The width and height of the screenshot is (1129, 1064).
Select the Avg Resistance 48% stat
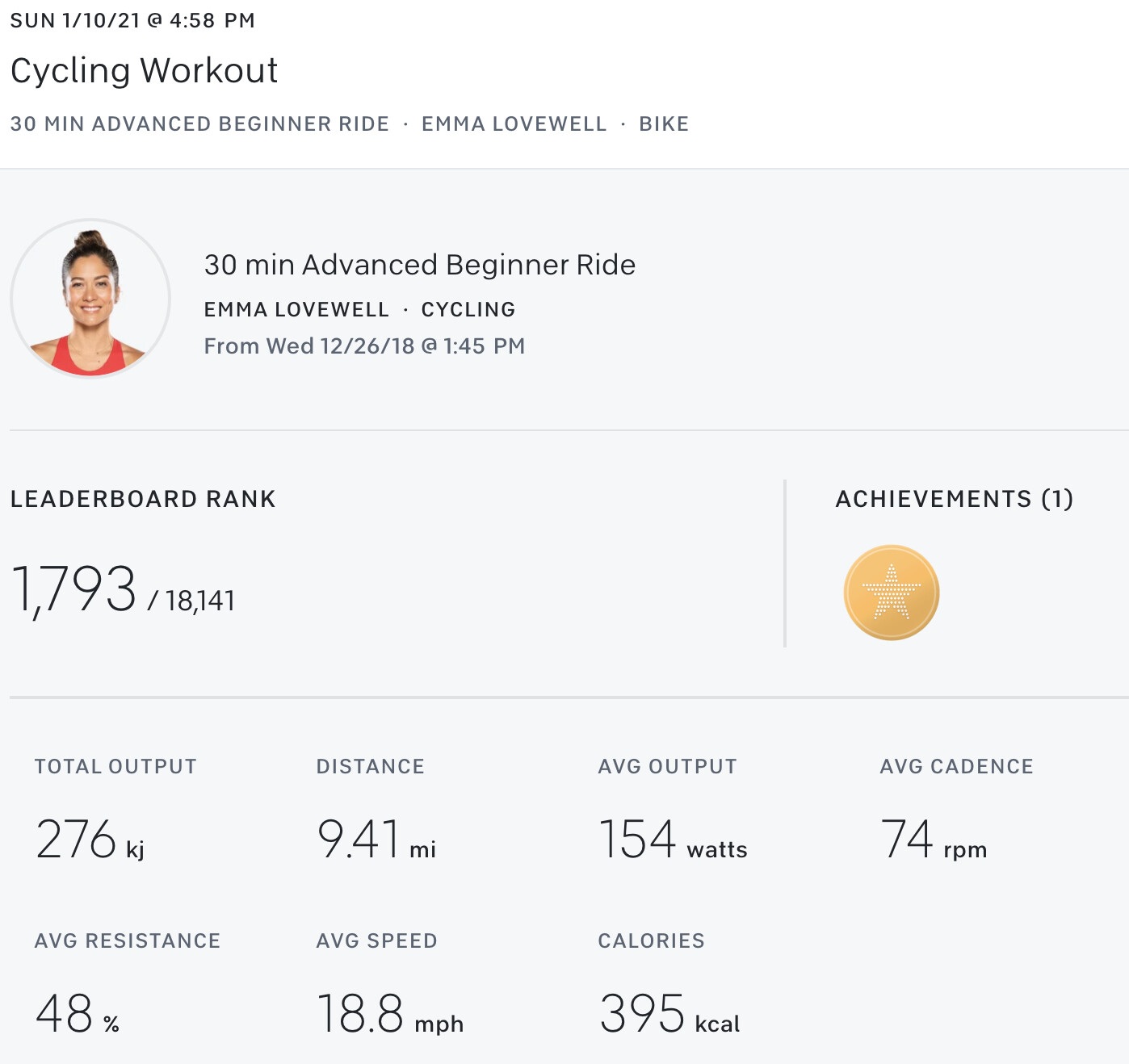pos(78,1013)
